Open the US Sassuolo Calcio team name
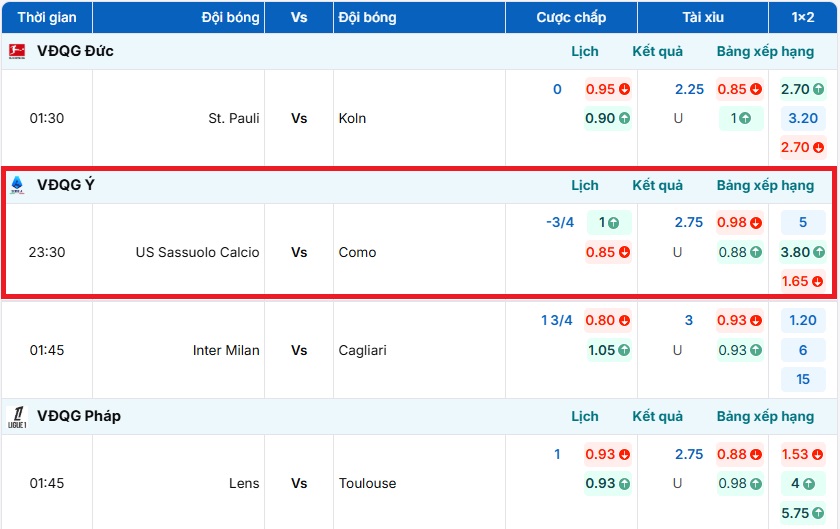Viewport: 840px width, 529px height. coord(197,252)
